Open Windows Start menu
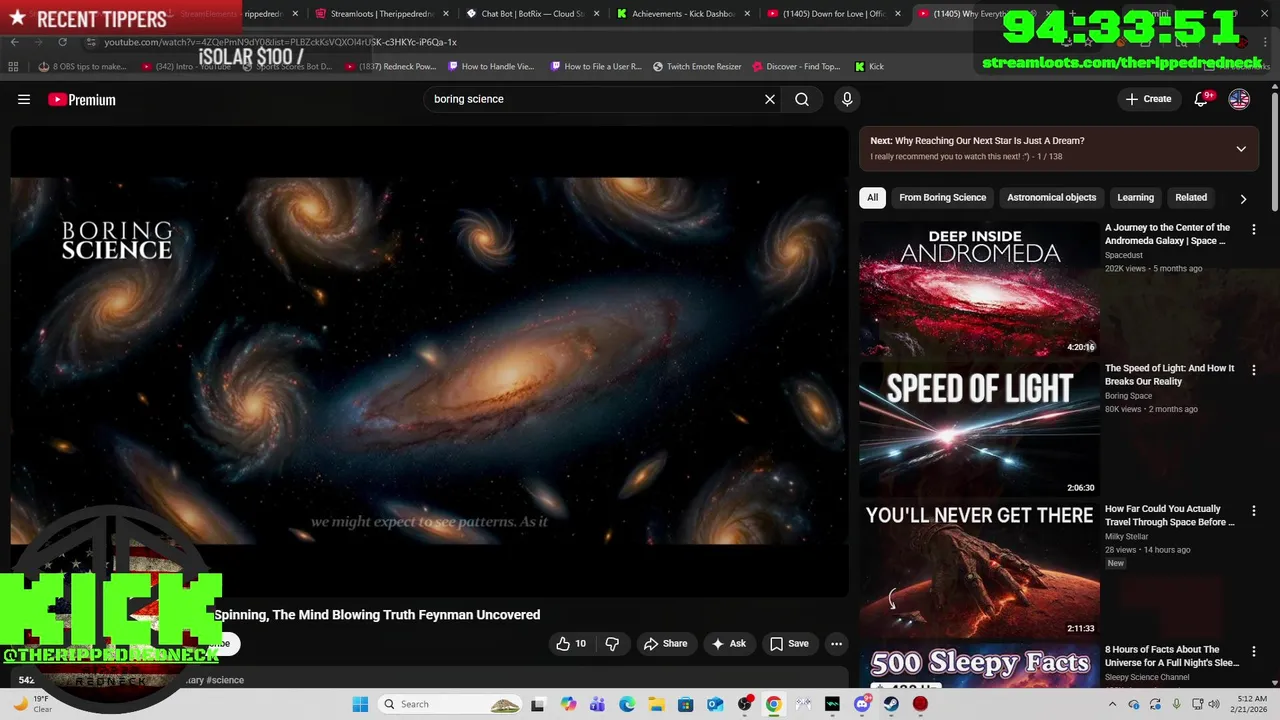The image size is (1280, 720). point(360,704)
